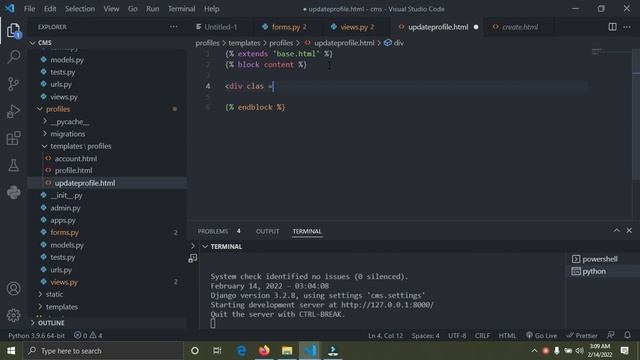Open the File menu
The image size is (640, 360).
coord(29,9)
